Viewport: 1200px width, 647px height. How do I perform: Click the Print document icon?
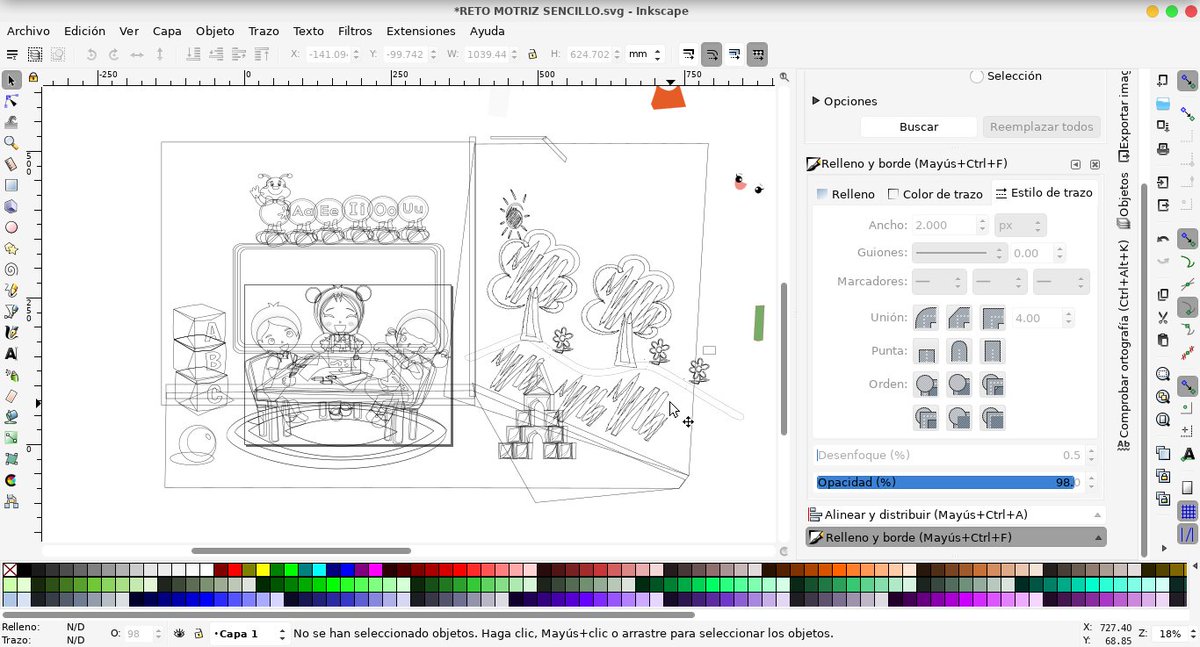click(x=1163, y=149)
